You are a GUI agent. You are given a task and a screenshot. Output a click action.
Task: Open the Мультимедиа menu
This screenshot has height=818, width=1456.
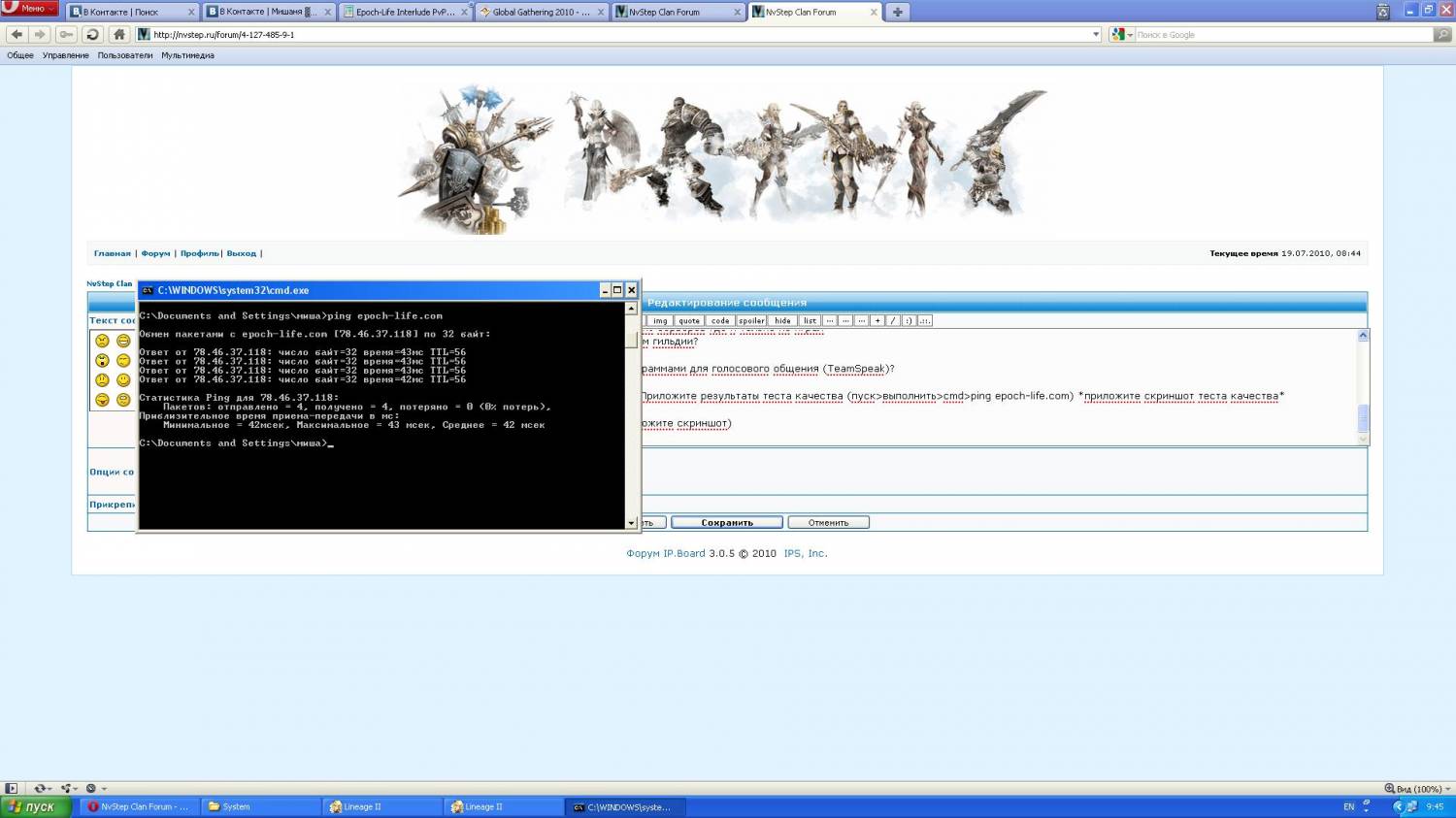point(187,55)
